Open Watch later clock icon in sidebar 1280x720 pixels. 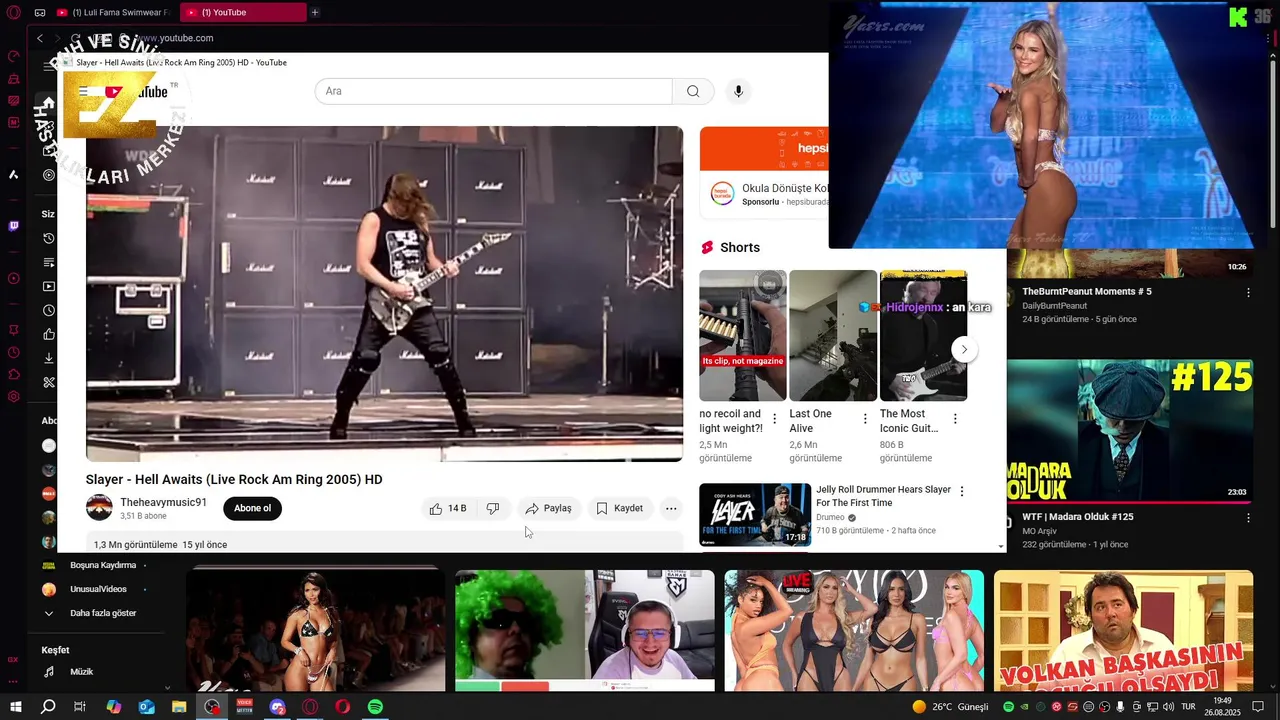tap(49, 310)
